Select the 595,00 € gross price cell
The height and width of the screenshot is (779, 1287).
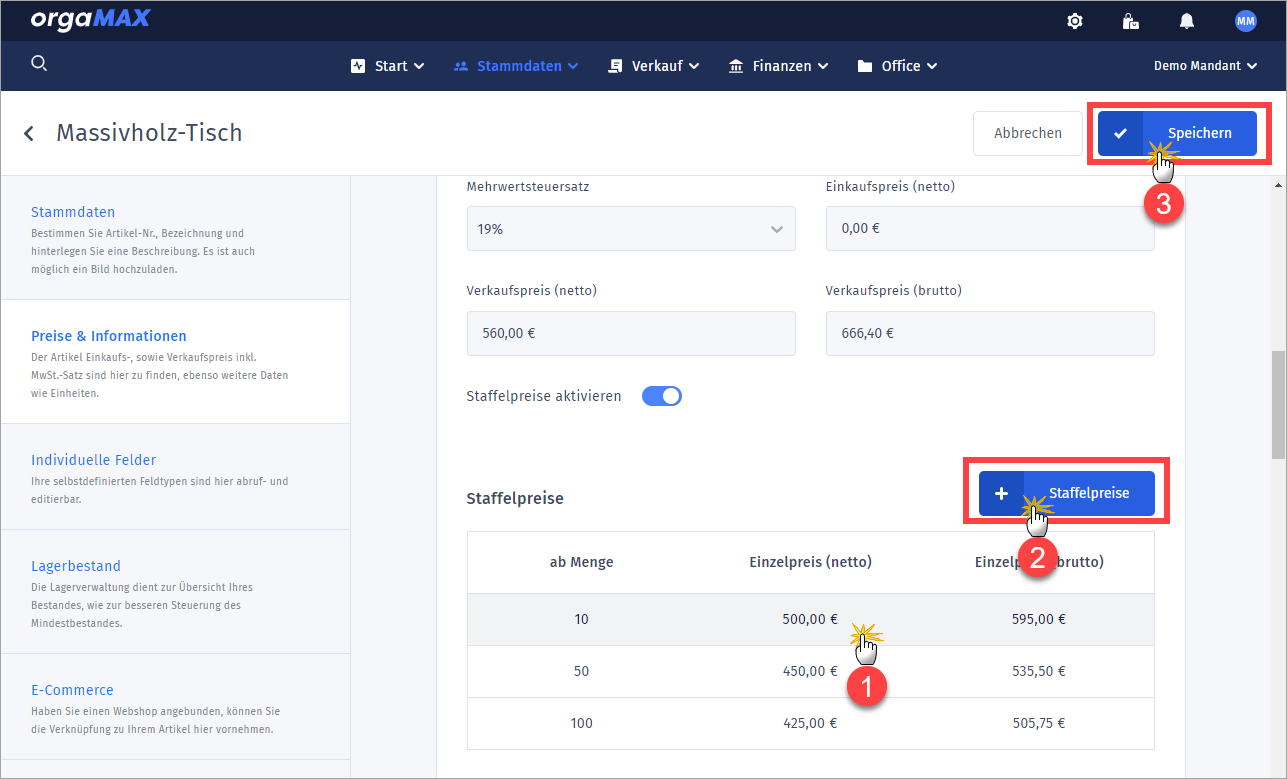(1039, 619)
